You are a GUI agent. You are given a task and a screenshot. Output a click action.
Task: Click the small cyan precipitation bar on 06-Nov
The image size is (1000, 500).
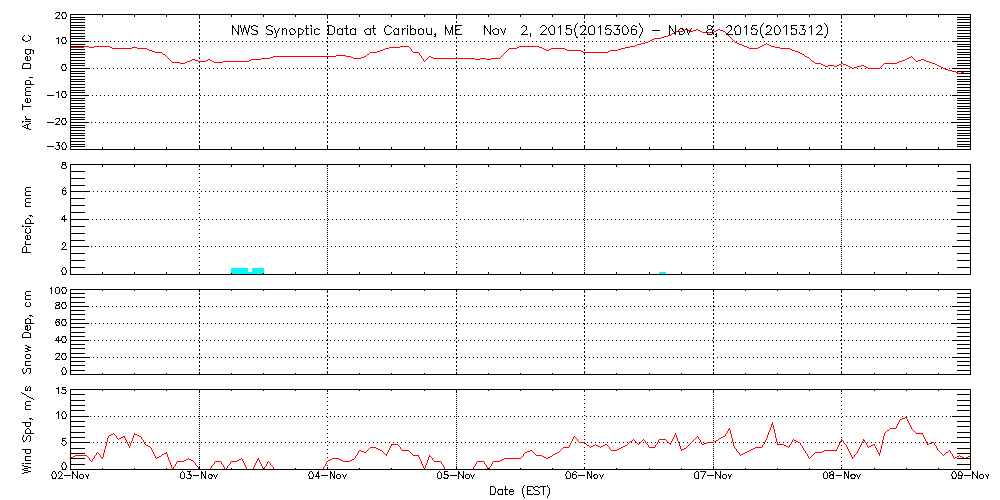click(x=662, y=272)
